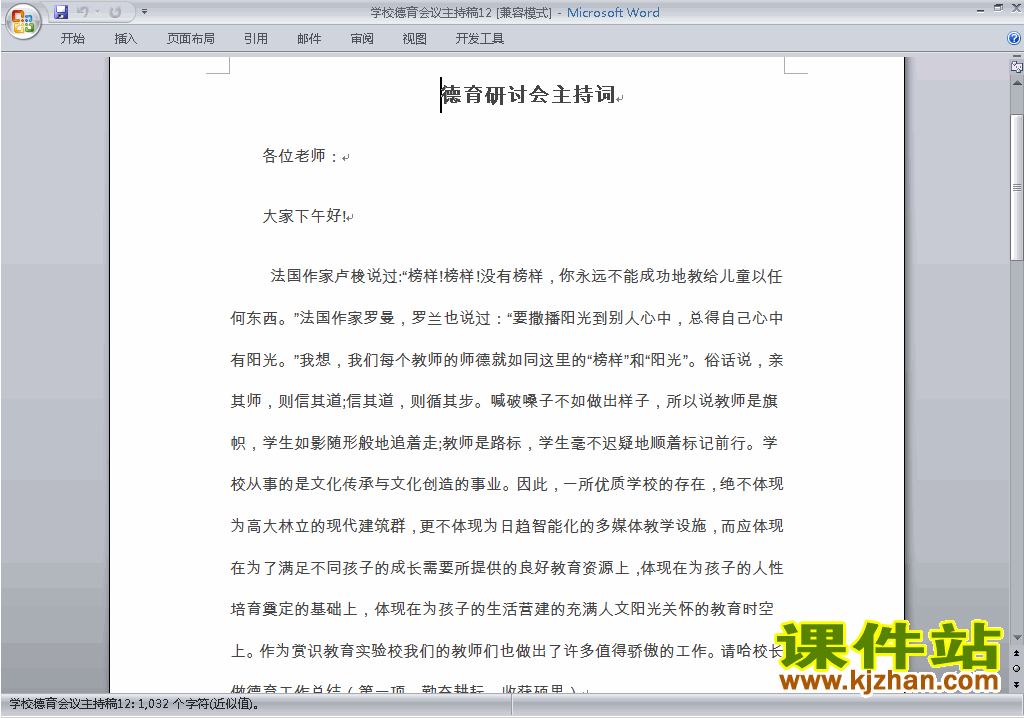Open the Select Browse Object round button

coord(1017,668)
